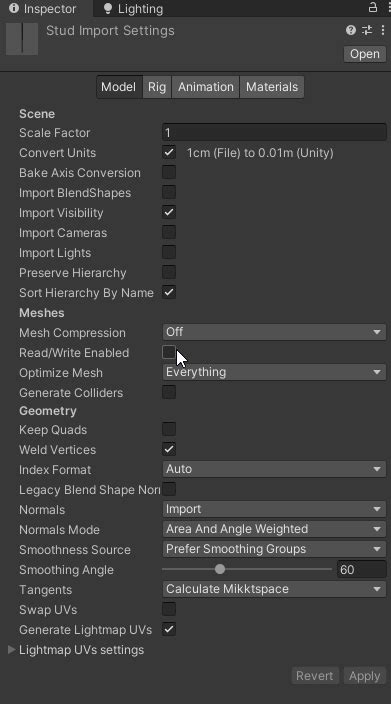Enable Read/Write Enabled checkbox
Image resolution: width=391 pixels, height=704 pixels.
point(169,352)
